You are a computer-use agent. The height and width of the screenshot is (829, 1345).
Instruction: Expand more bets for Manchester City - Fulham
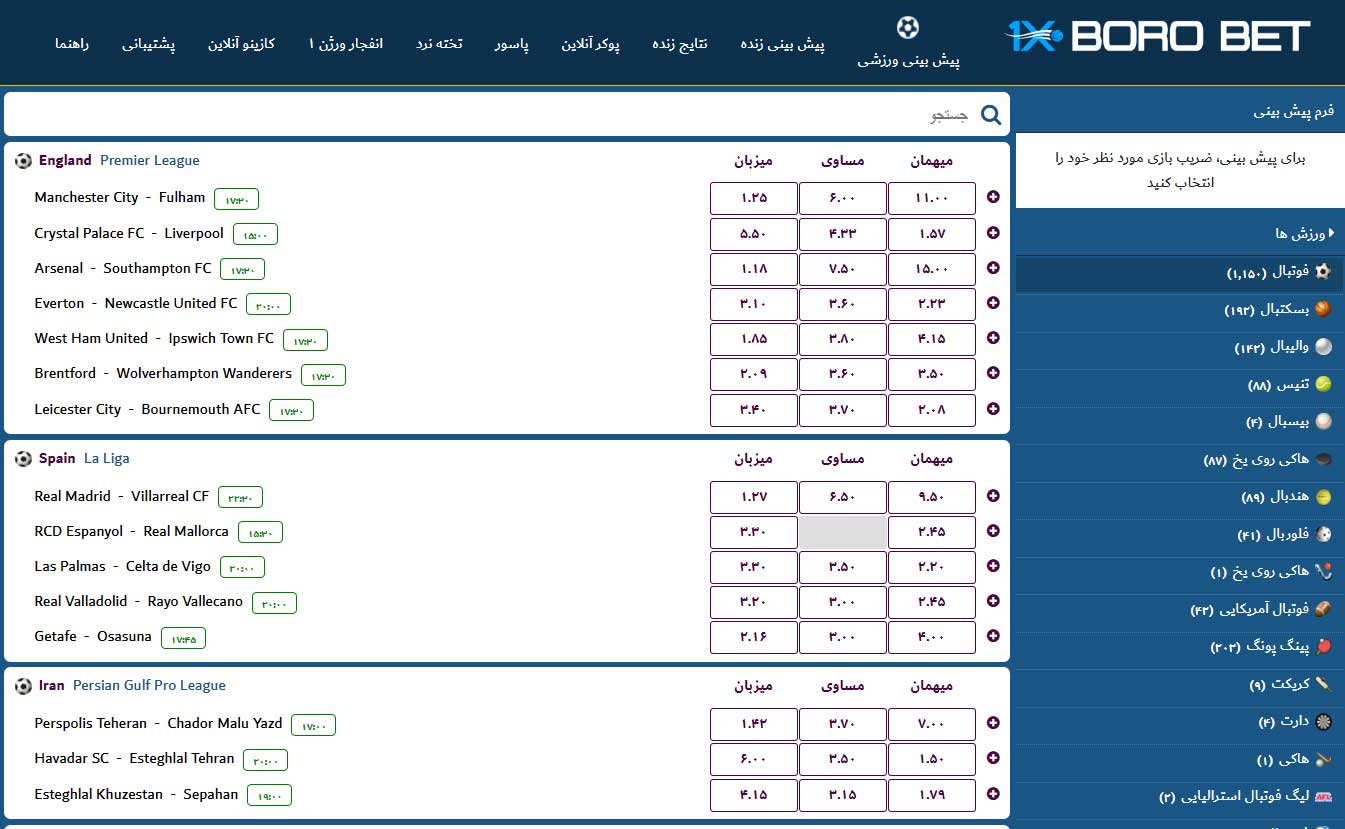993,198
